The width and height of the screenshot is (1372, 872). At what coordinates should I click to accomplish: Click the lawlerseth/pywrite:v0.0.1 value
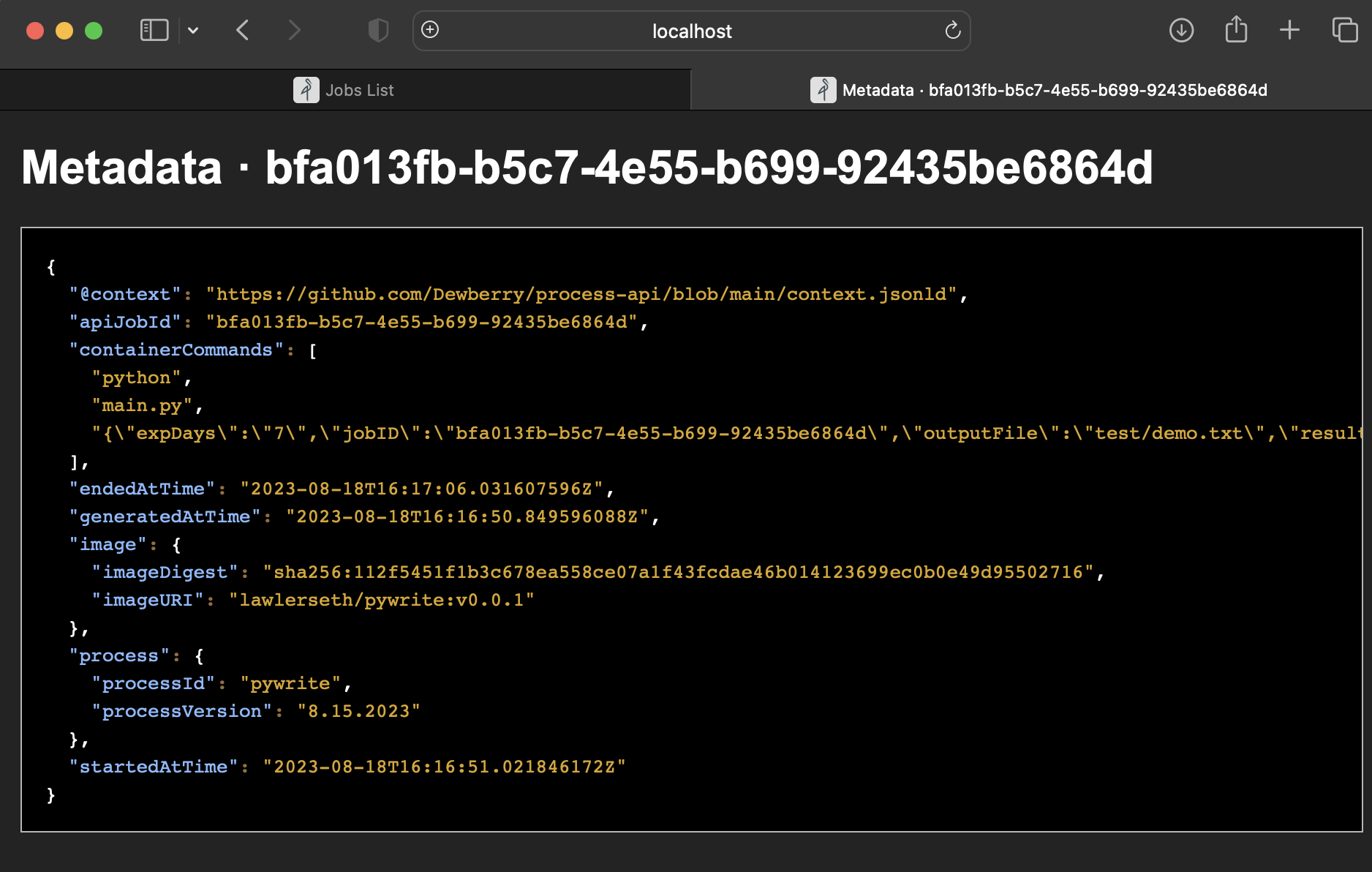click(382, 600)
